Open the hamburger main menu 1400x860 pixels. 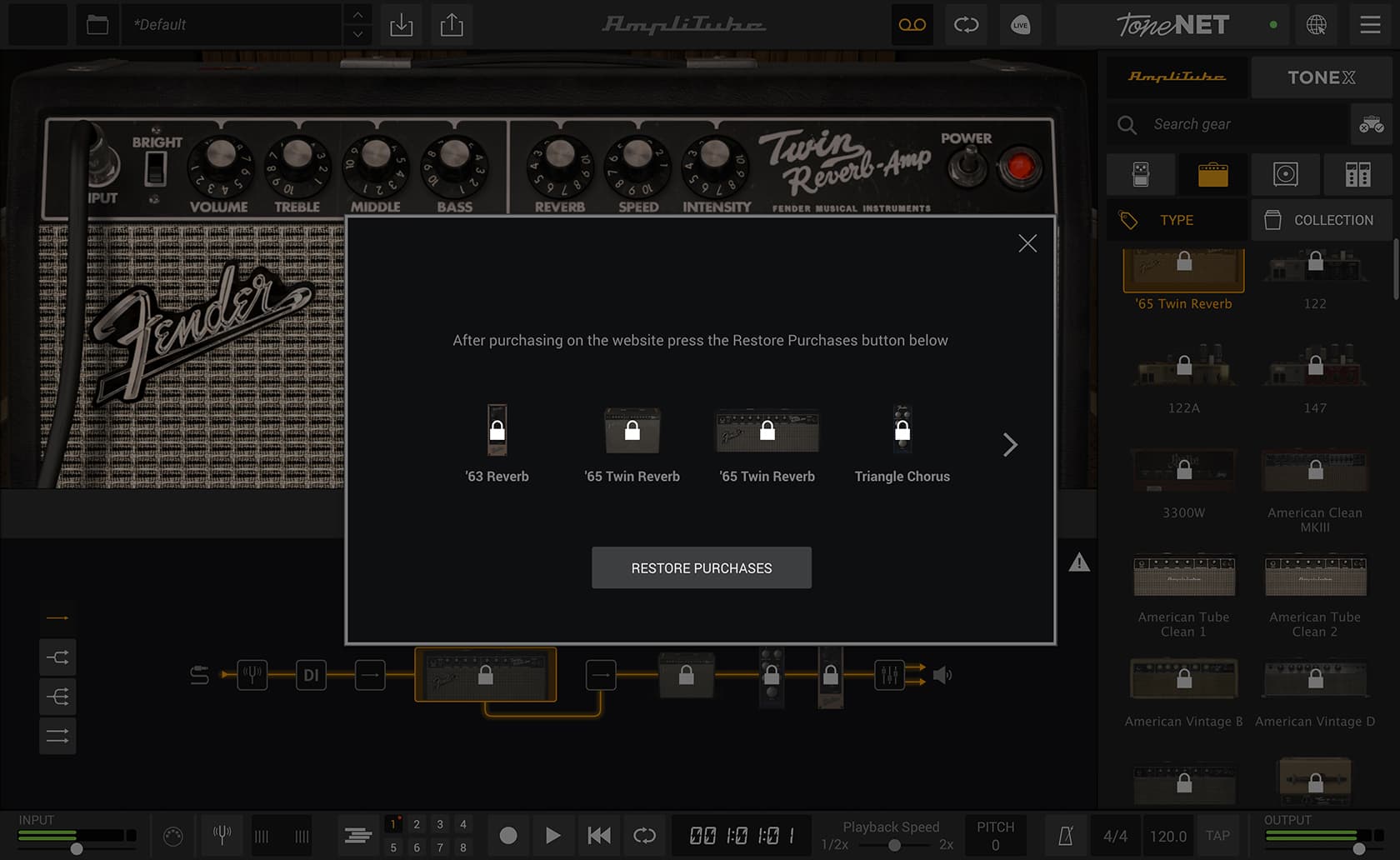[1370, 25]
